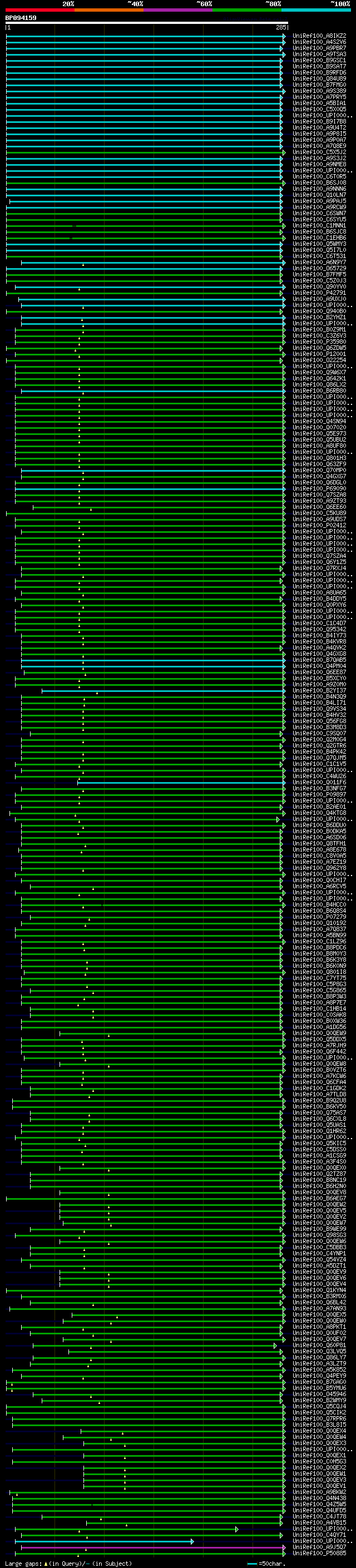
Task: Open hit UniRef100_A9TSA3
Action: coord(319,54)
